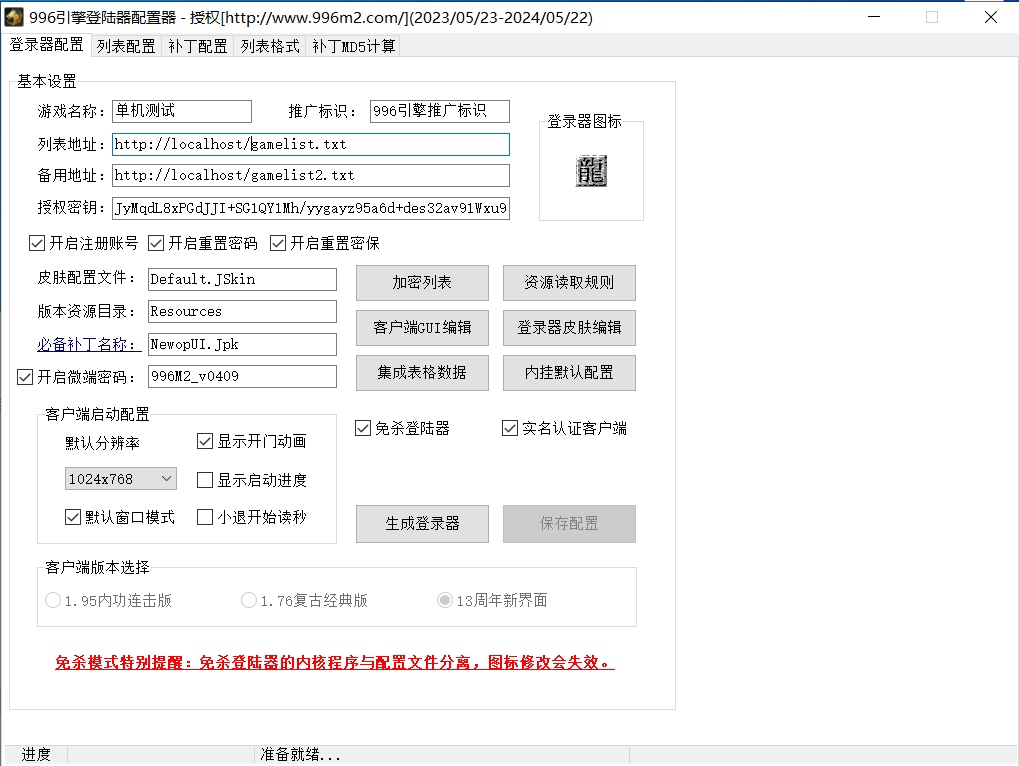Click the 加密列表 button
This screenshot has width=1019, height=766.
[x=422, y=283]
